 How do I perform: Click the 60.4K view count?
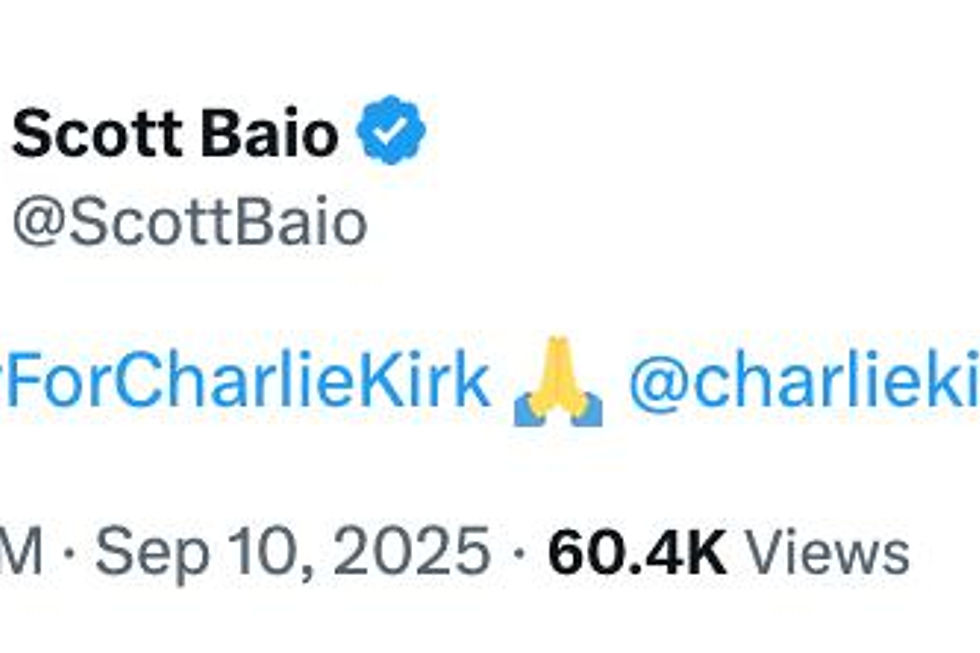[x=637, y=553]
